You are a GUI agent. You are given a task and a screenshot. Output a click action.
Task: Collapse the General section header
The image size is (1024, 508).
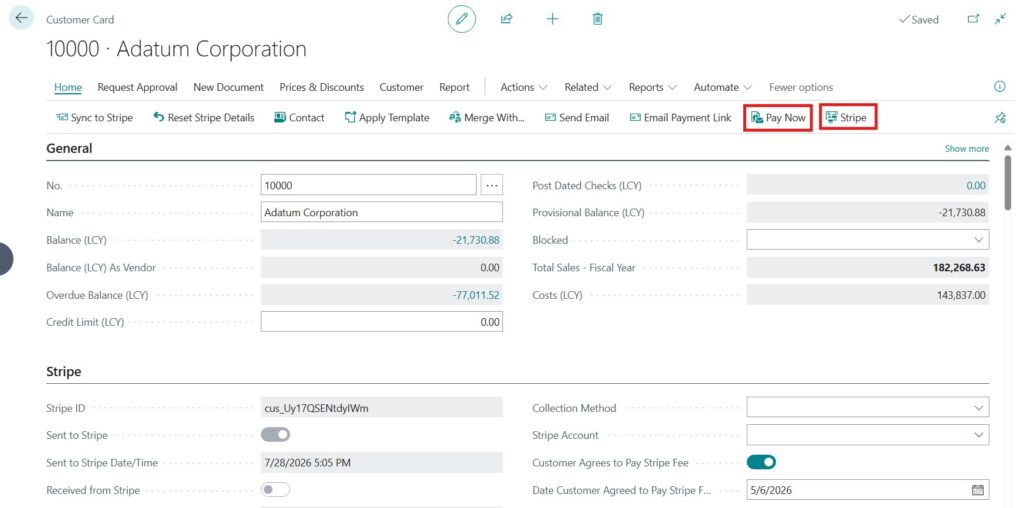(x=69, y=148)
